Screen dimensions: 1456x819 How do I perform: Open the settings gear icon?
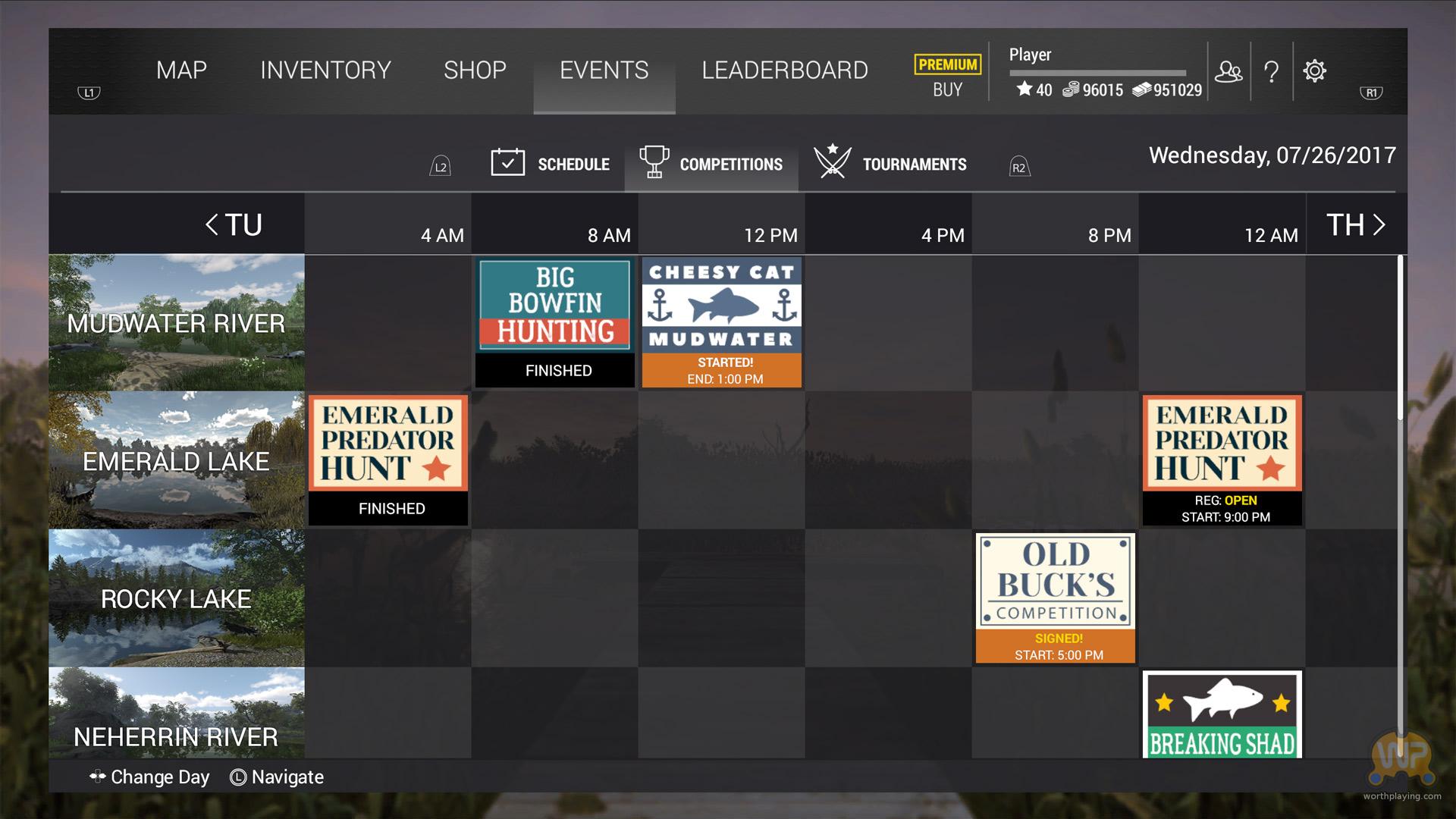click(1314, 71)
